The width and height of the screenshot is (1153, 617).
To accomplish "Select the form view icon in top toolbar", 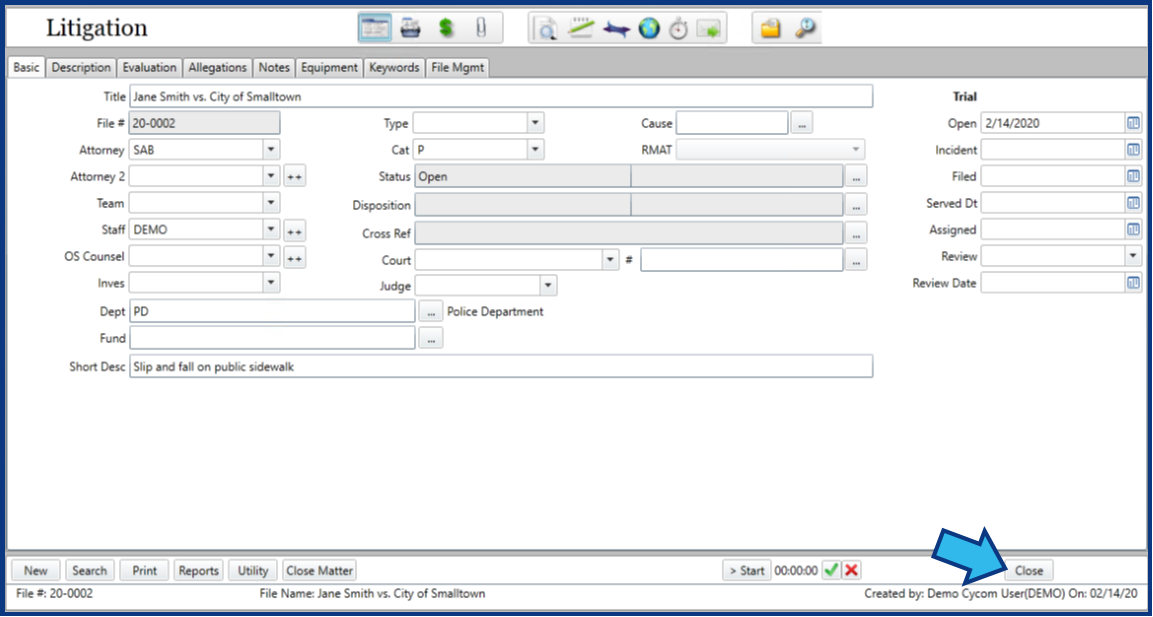I will click(375, 28).
